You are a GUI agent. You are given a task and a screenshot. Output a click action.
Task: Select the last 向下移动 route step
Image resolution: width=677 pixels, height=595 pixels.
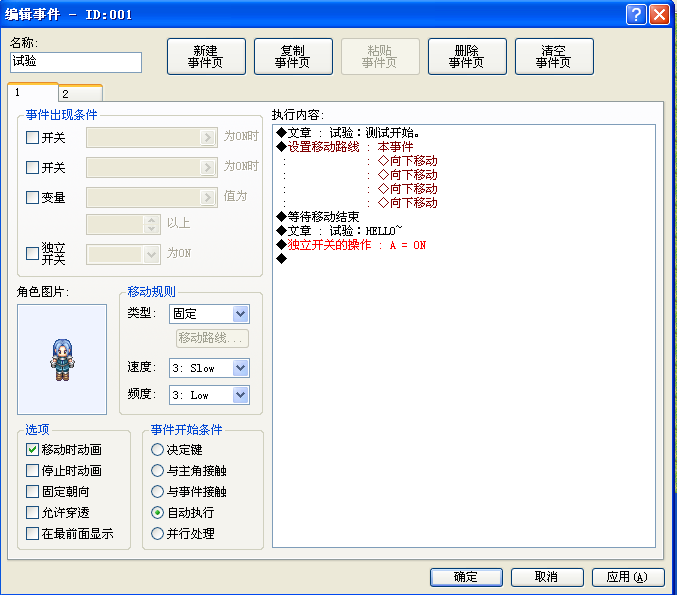(408, 203)
